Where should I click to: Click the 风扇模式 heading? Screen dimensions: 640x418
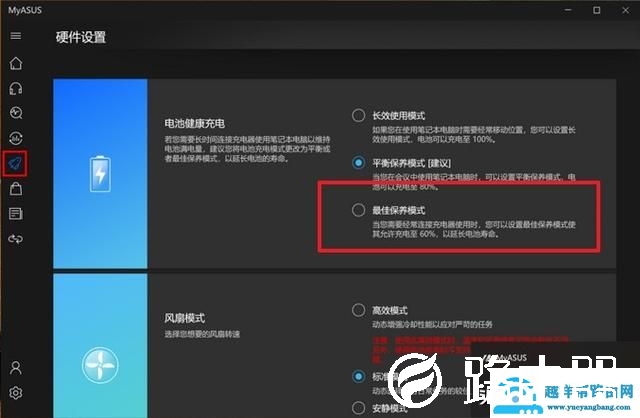point(184,318)
